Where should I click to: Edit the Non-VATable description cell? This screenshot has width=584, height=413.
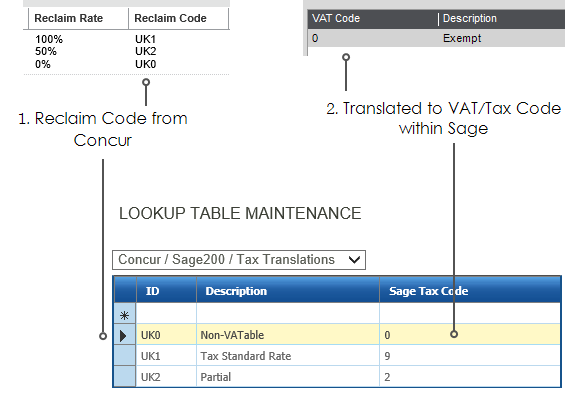(288, 335)
